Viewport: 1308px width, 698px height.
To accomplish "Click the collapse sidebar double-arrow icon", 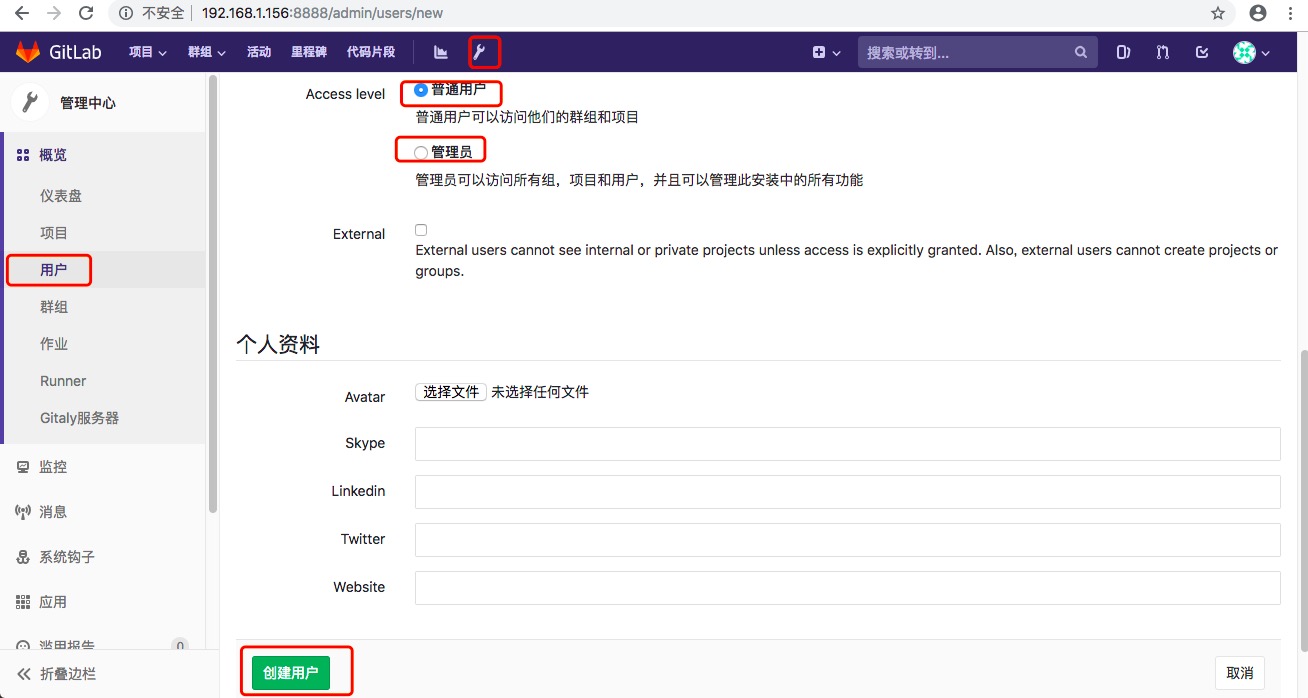I will coord(24,674).
